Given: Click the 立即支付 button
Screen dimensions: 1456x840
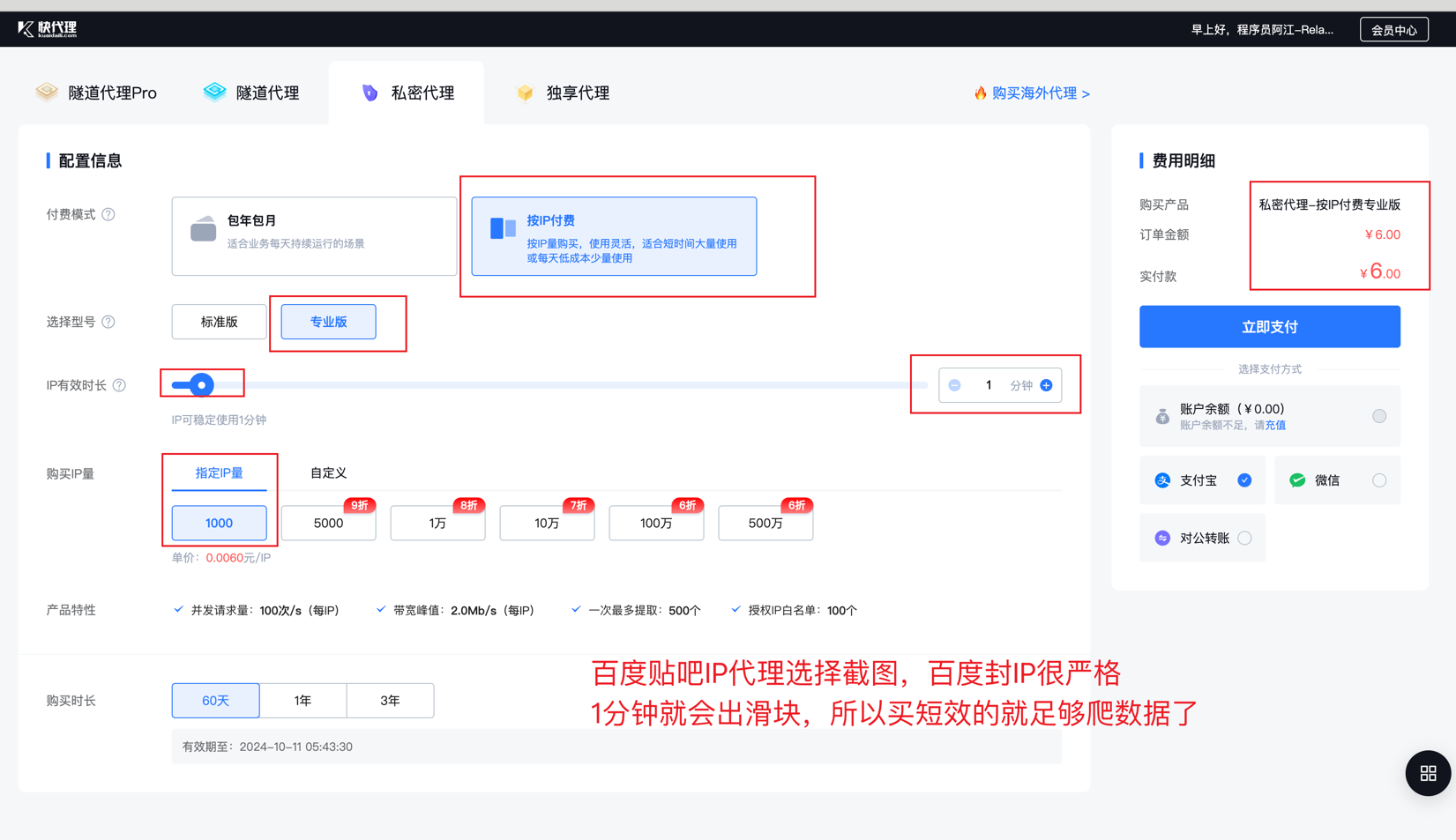Looking at the screenshot, I should pos(1269,327).
